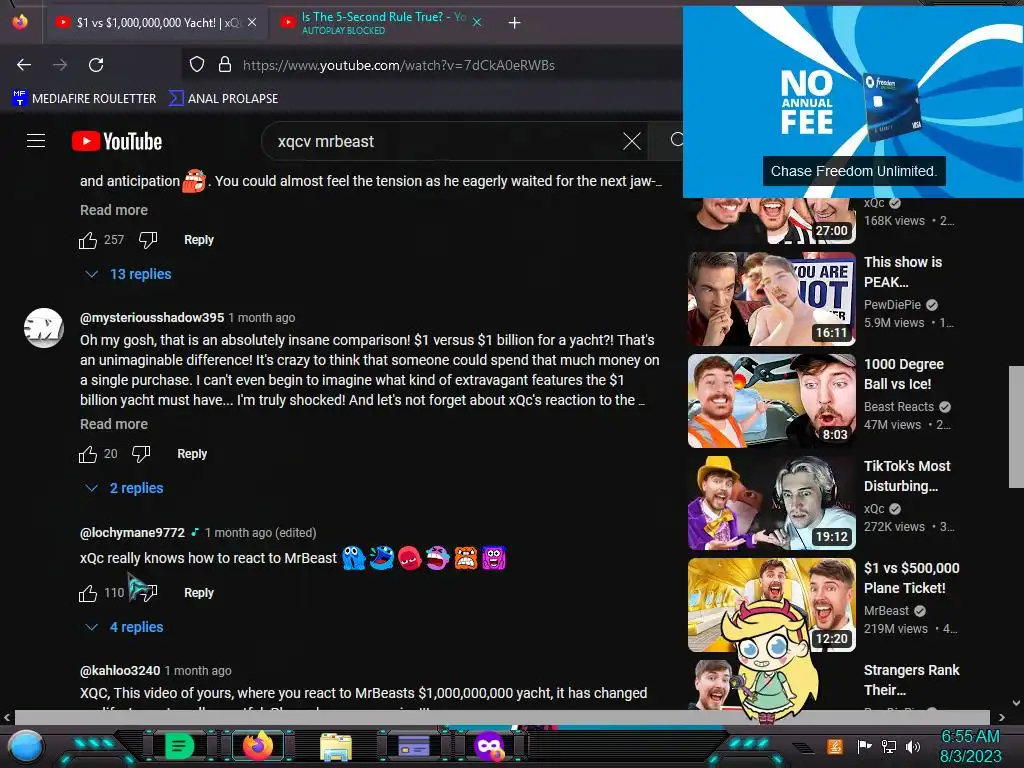Click the Chase Freedom Unlimited ad
Screen dimensions: 1024x768
[853, 102]
